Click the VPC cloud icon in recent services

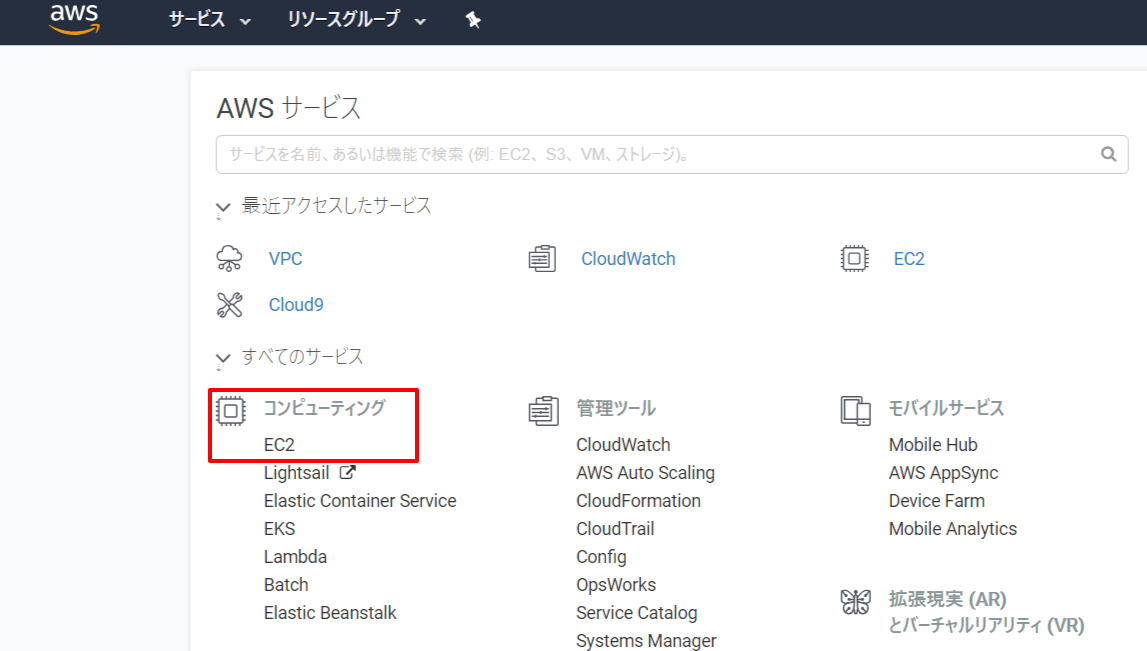coord(230,259)
